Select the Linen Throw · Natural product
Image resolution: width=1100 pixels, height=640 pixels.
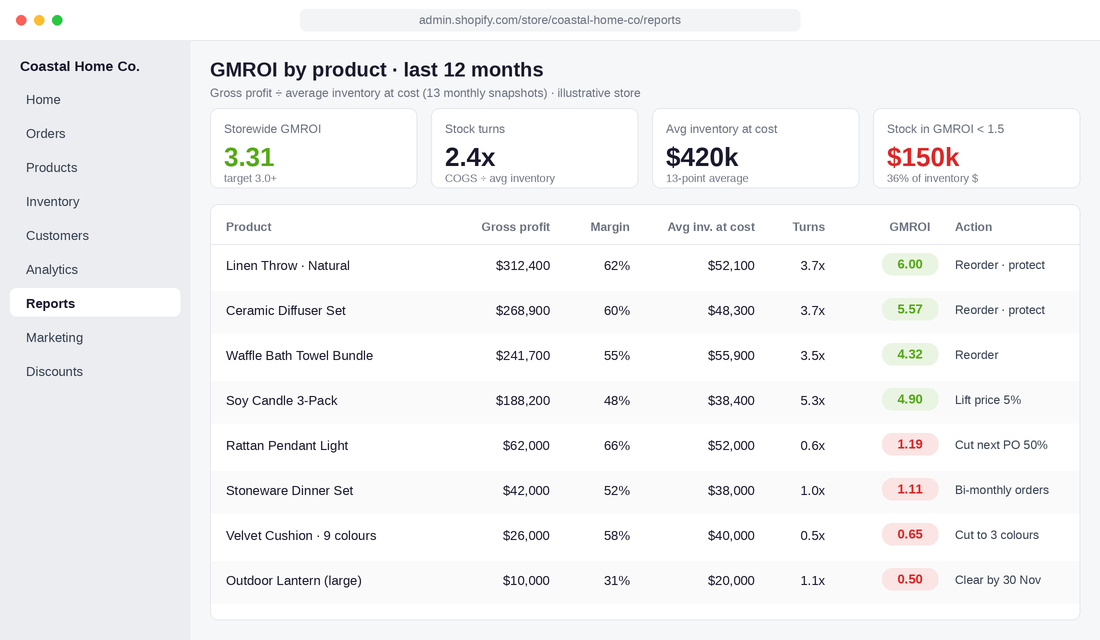tap(288, 265)
